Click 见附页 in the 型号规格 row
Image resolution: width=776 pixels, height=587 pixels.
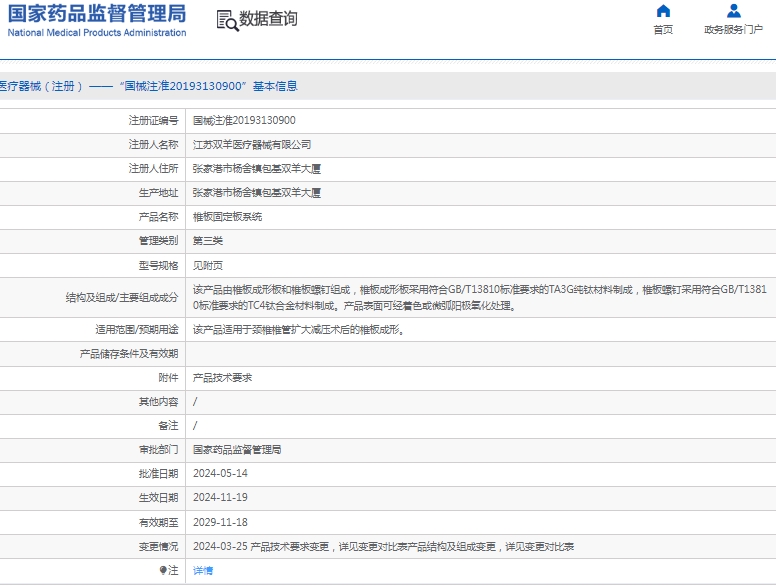(x=208, y=265)
